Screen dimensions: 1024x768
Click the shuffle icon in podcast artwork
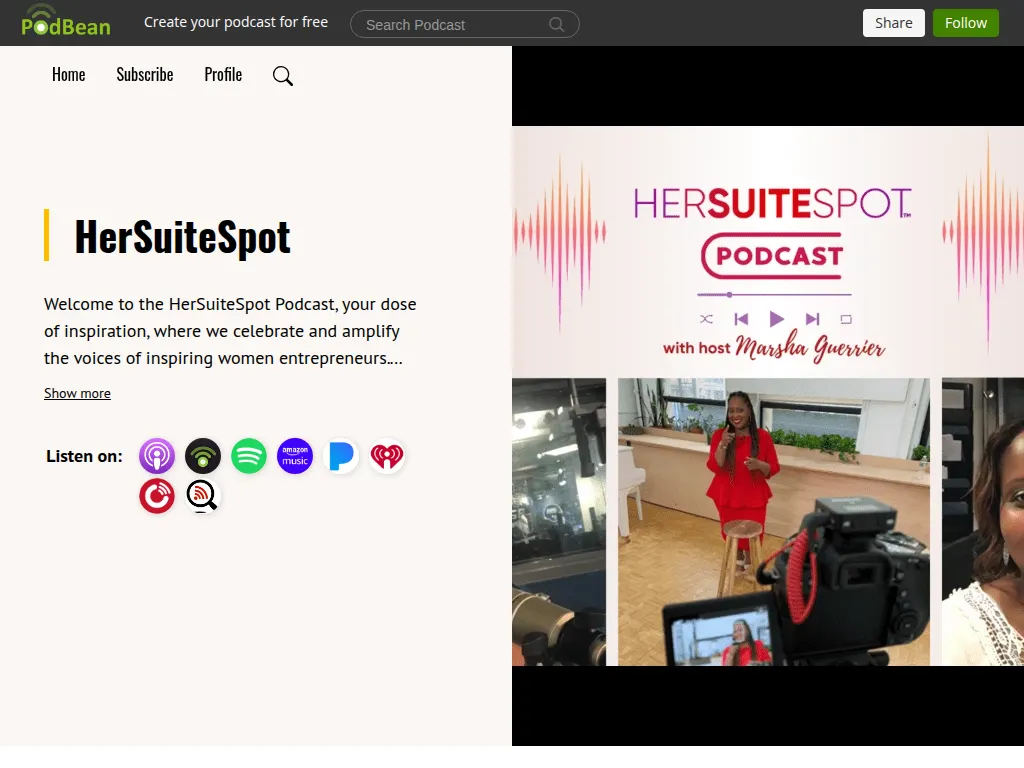point(706,319)
